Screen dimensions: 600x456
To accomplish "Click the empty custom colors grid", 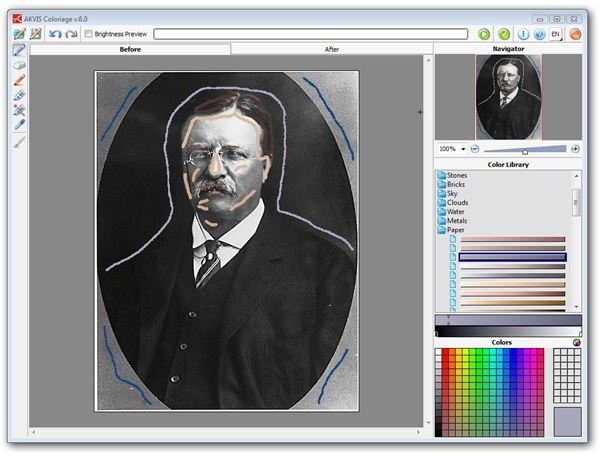I will 567,376.
